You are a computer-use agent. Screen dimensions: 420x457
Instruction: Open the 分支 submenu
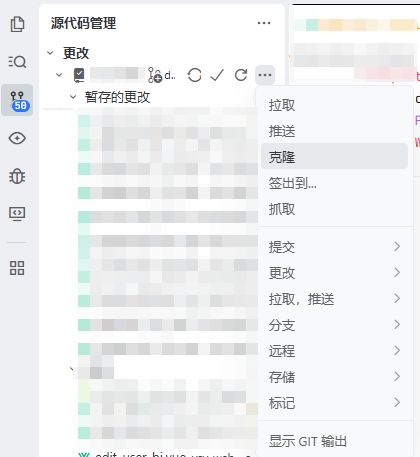pyautogui.click(x=334, y=325)
